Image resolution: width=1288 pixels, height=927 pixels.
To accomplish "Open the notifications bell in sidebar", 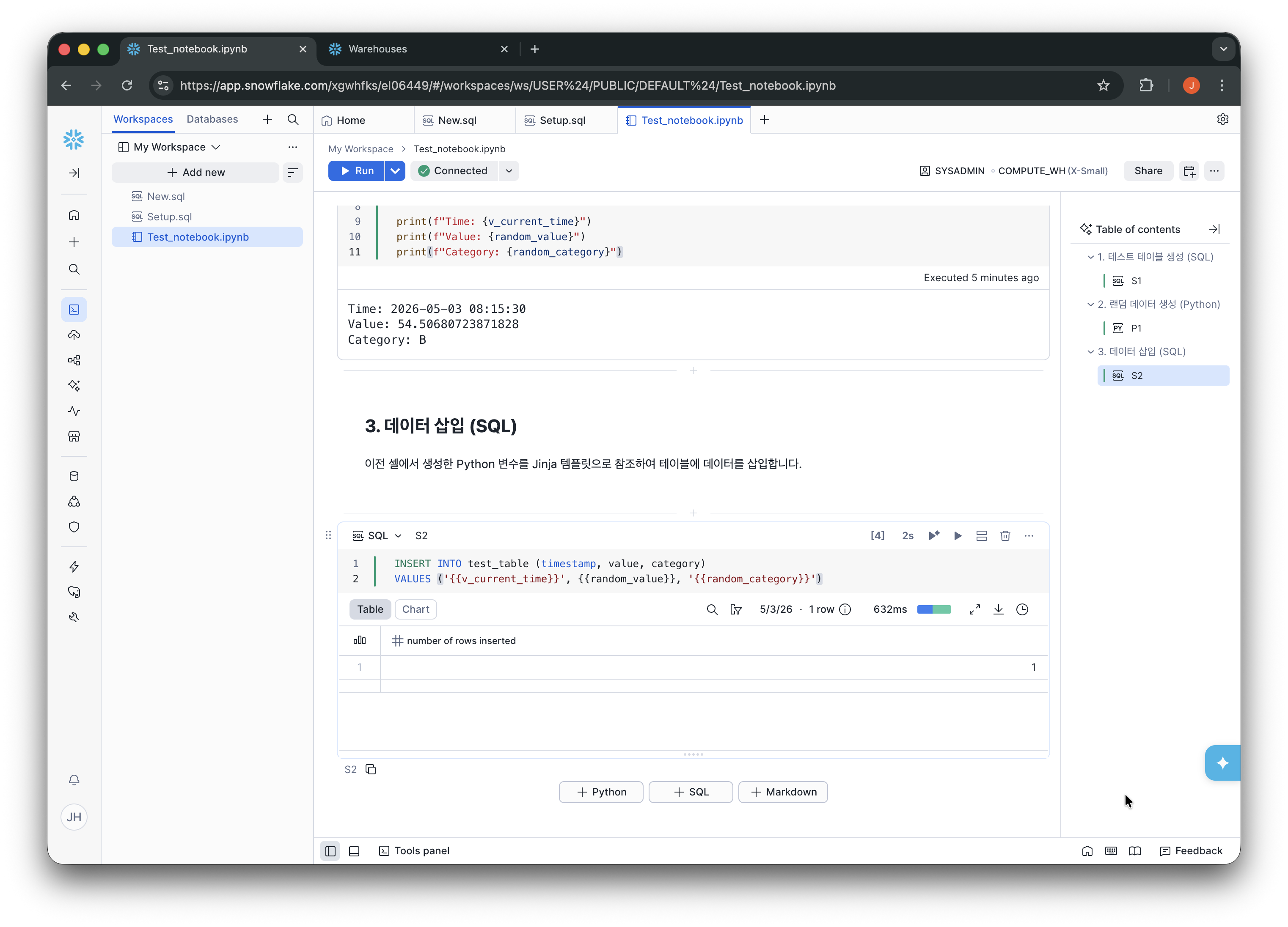I will pyautogui.click(x=74, y=780).
